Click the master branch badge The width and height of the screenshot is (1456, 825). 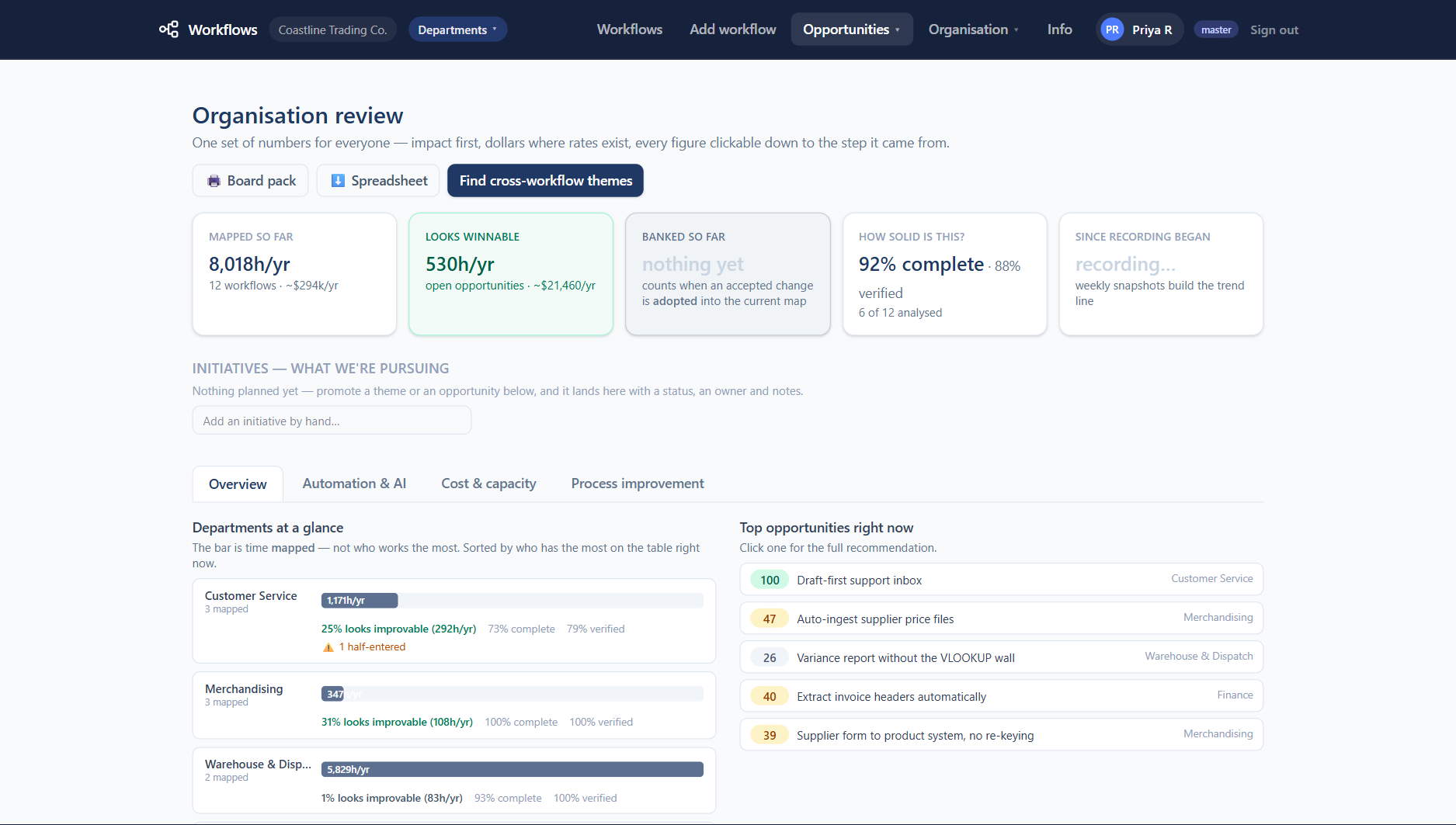tap(1216, 30)
